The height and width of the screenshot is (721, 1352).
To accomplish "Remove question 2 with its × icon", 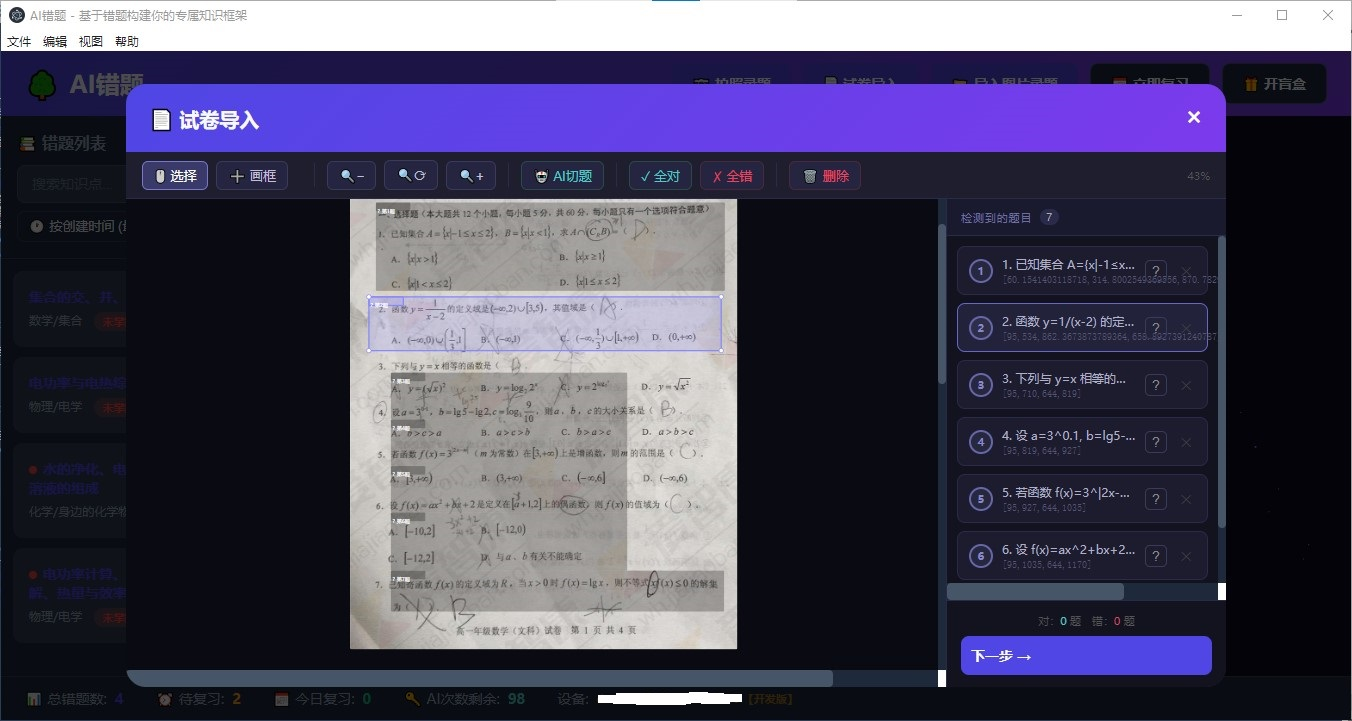I will pyautogui.click(x=1186, y=328).
